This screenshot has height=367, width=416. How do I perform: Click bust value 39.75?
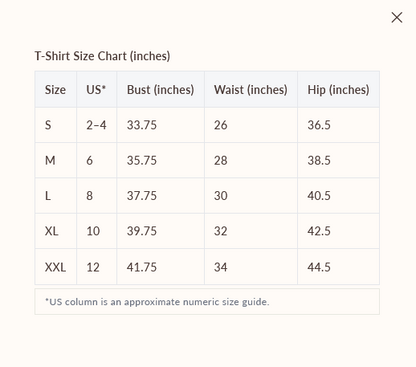[160, 231]
